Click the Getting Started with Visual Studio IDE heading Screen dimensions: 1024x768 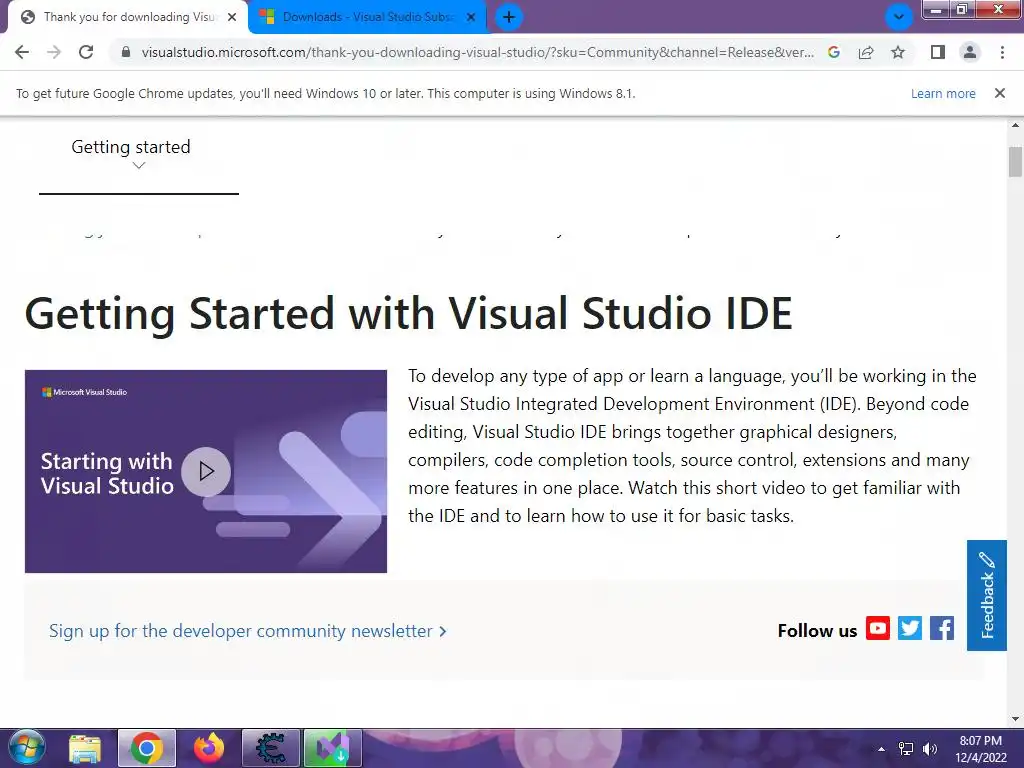(409, 313)
